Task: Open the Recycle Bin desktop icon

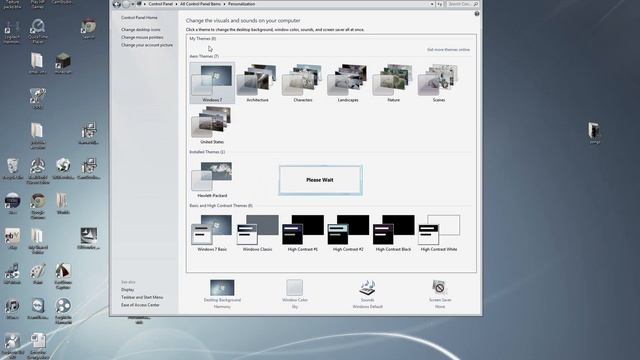Action: click(x=13, y=169)
